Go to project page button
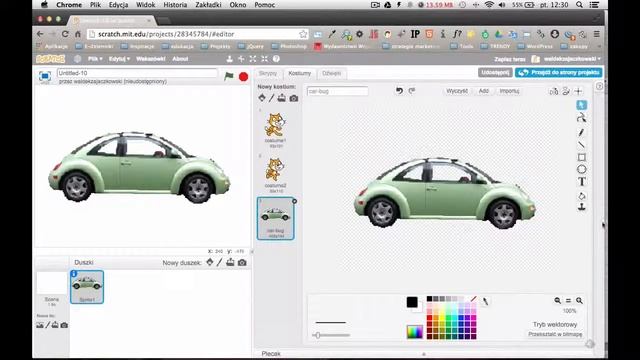 point(558,72)
